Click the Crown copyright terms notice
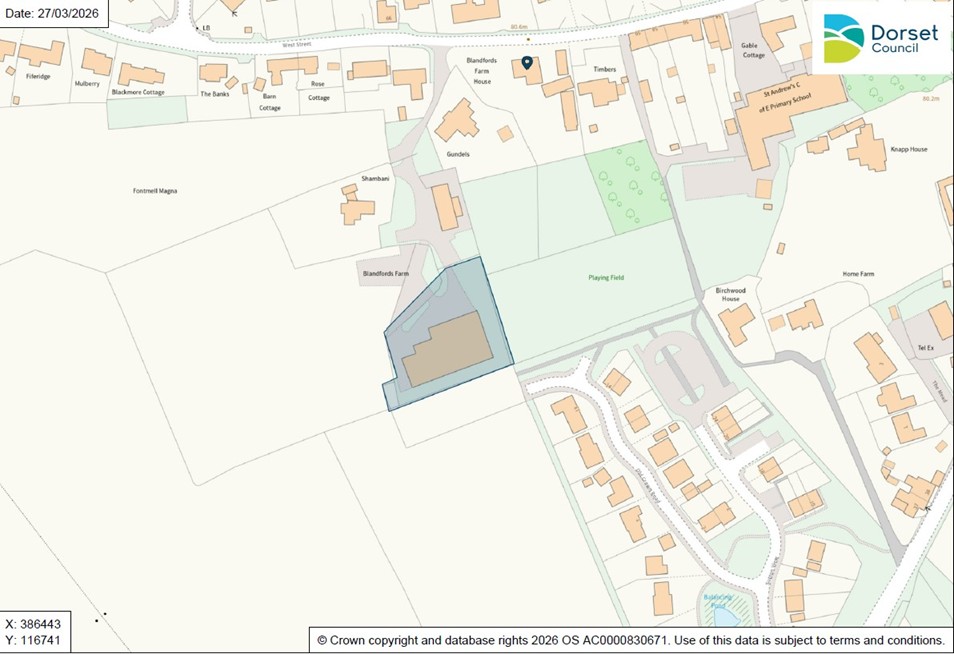This screenshot has height=654, width=954. coord(630,640)
